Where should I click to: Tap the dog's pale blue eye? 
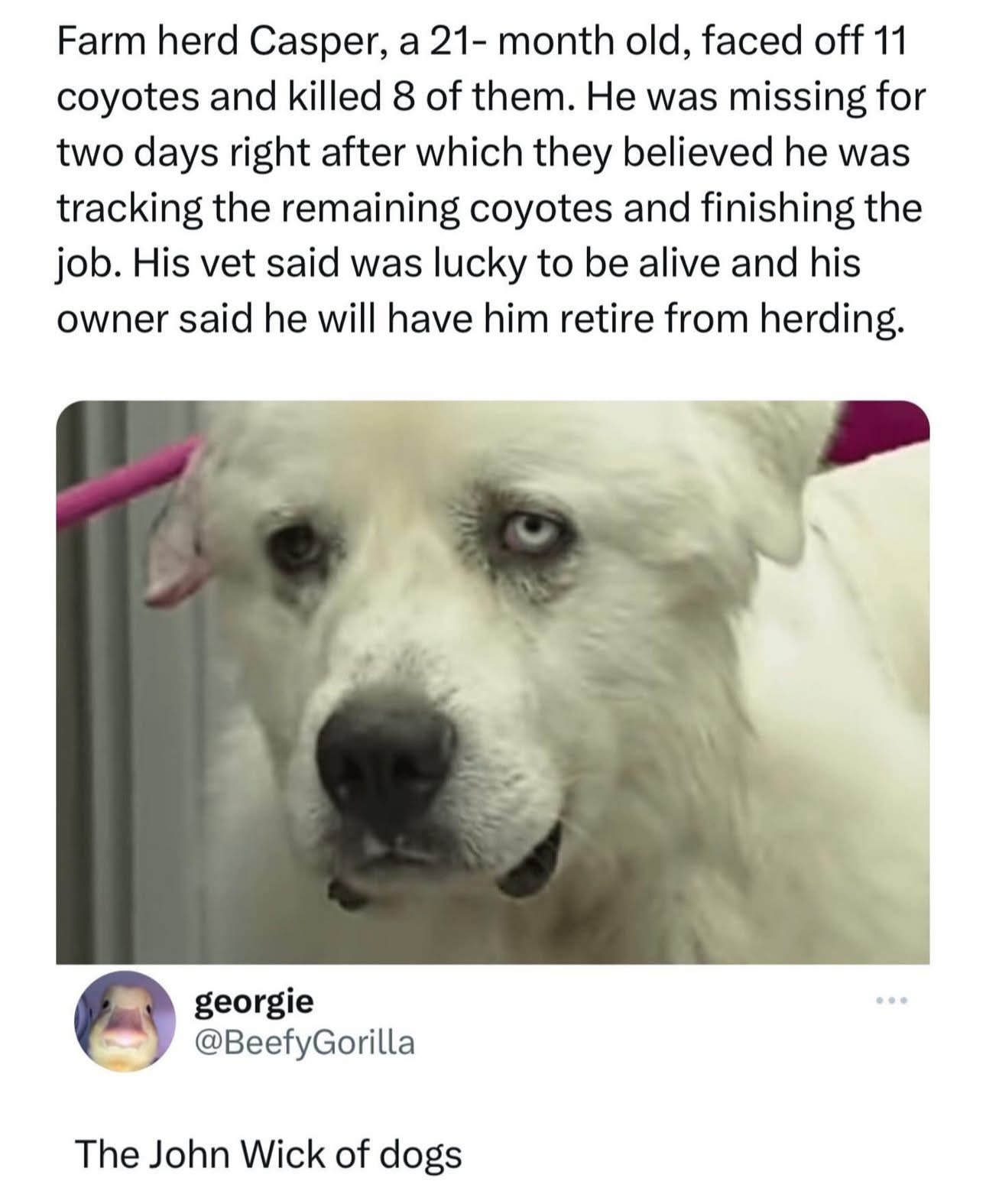point(529,533)
